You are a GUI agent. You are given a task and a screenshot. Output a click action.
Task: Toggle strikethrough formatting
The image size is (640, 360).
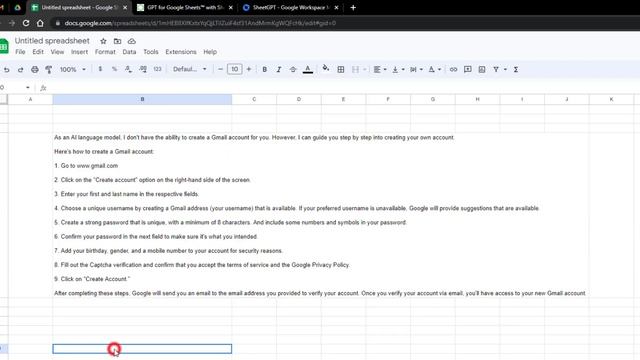click(293, 70)
